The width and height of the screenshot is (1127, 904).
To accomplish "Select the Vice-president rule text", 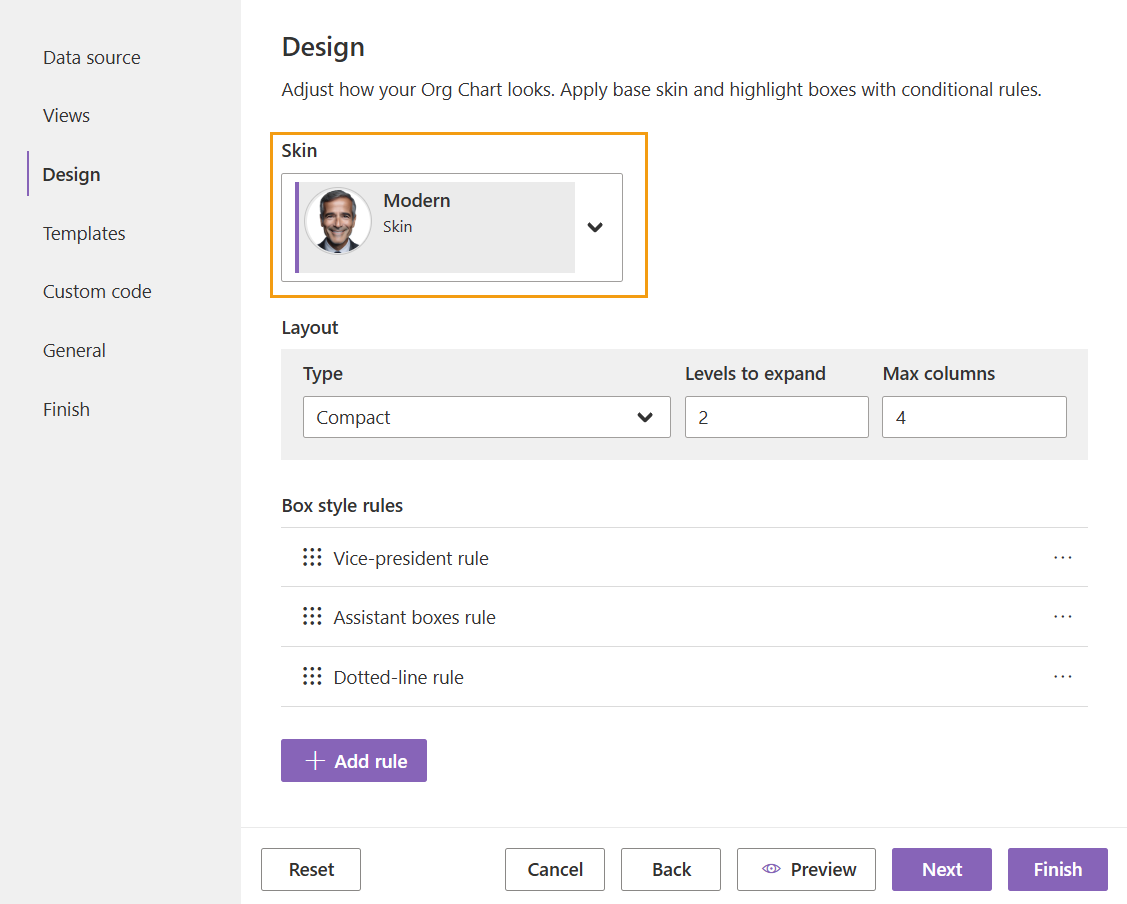I will (x=410, y=558).
